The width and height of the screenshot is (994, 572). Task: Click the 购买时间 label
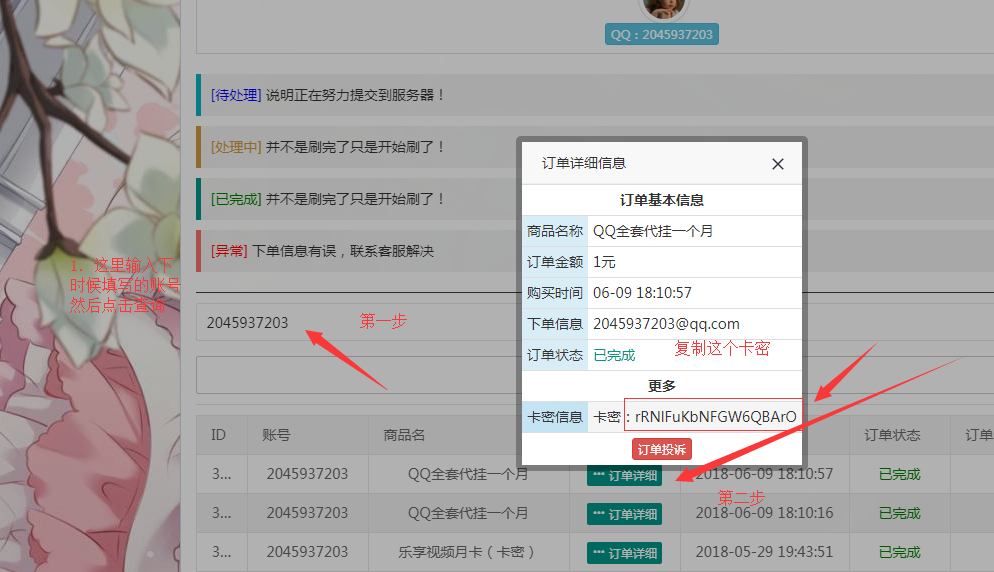pyautogui.click(x=555, y=293)
